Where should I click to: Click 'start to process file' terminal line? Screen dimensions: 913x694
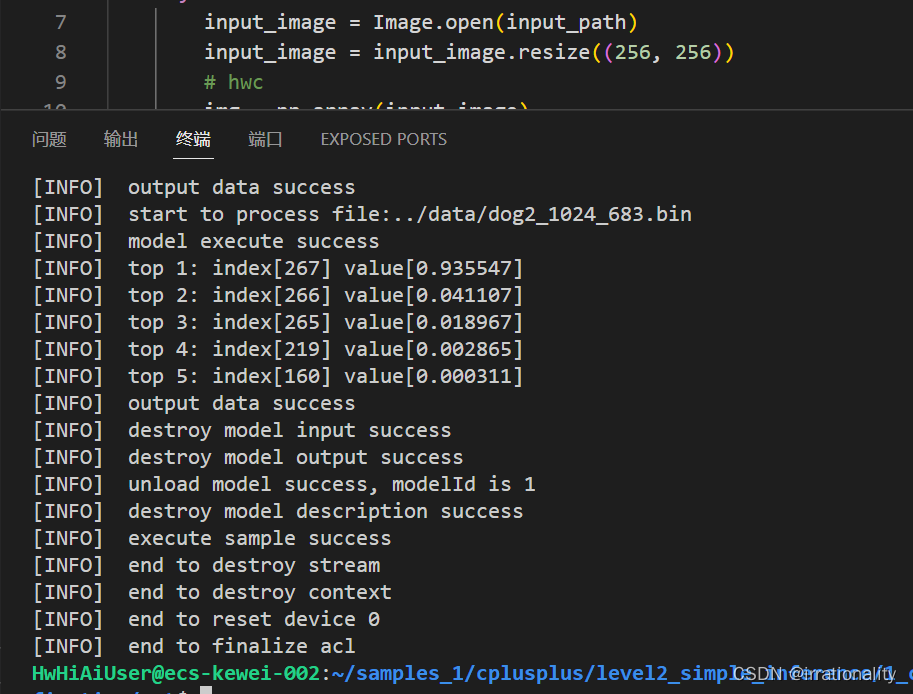[x=362, y=214]
